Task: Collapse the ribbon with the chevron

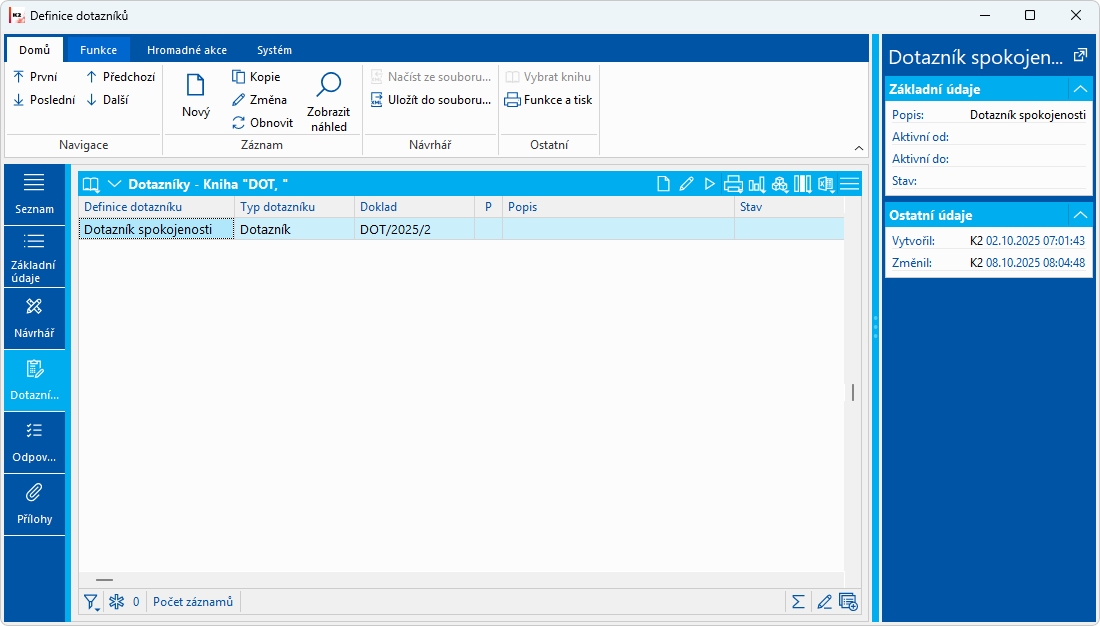Action: pos(859,148)
